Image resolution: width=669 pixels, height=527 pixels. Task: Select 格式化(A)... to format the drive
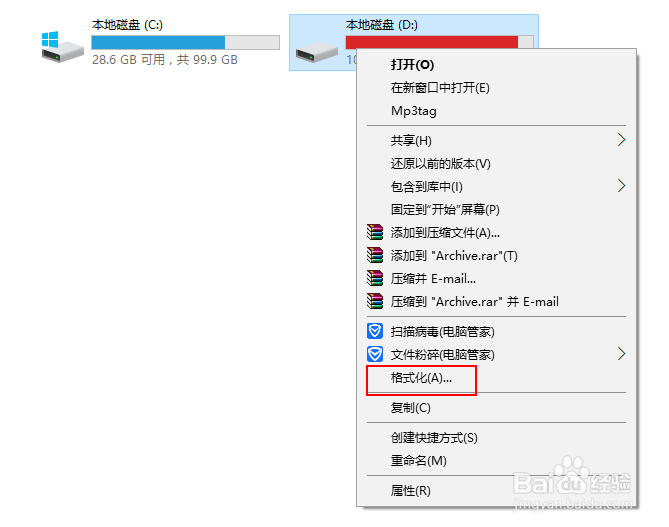click(x=421, y=378)
